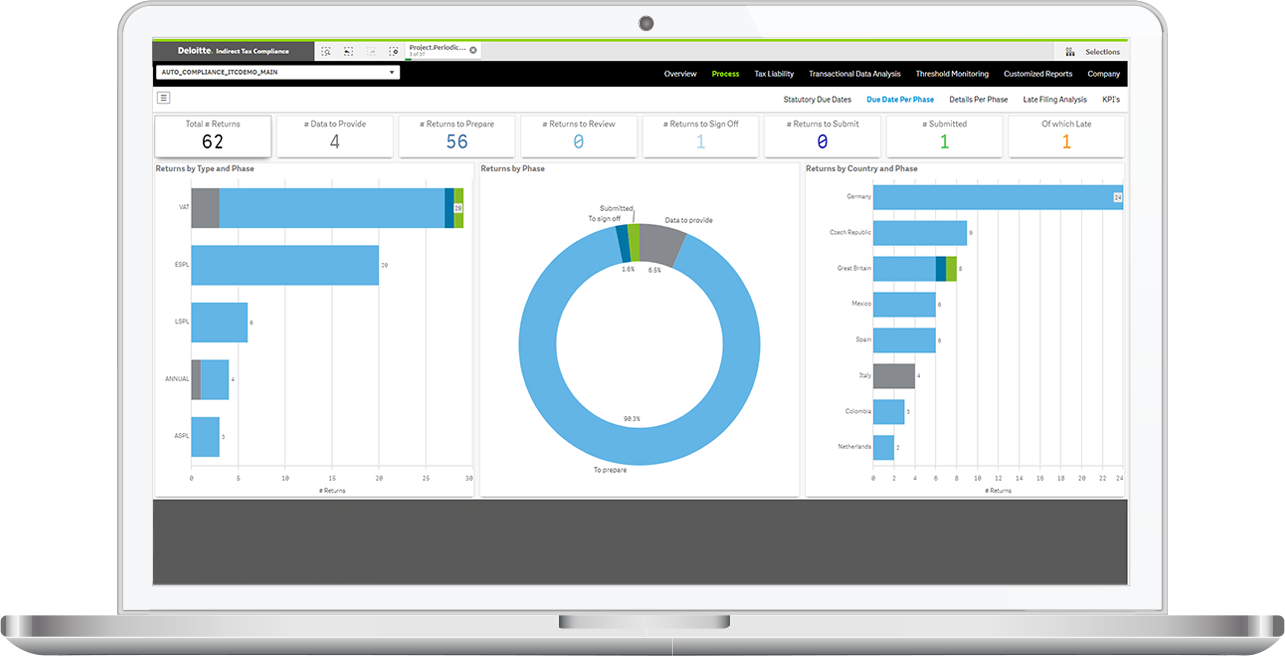
Task: Step forward one selection
Action: pos(371,51)
